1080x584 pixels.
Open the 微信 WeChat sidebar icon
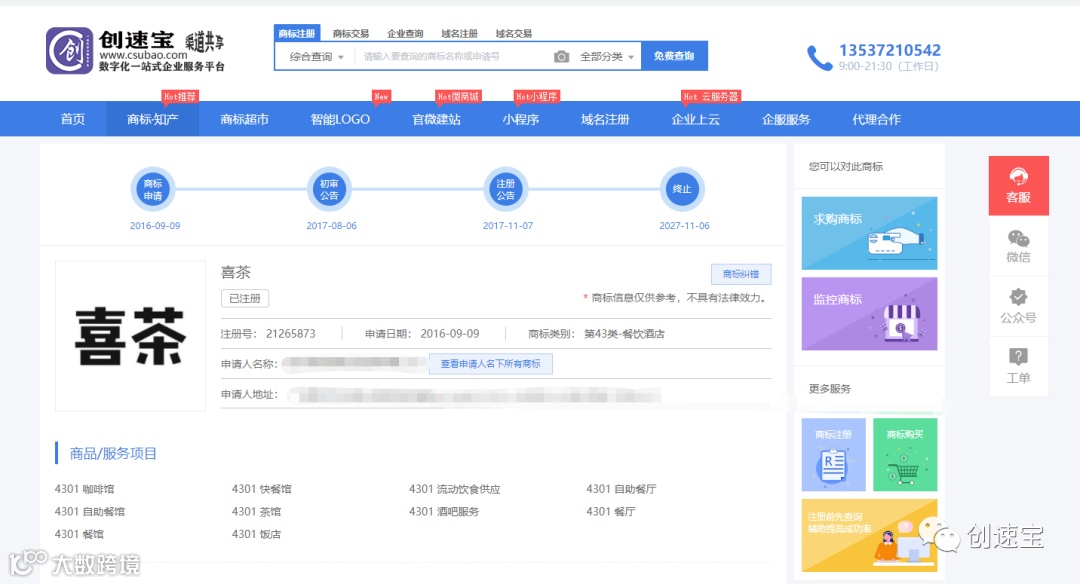click(x=1018, y=247)
